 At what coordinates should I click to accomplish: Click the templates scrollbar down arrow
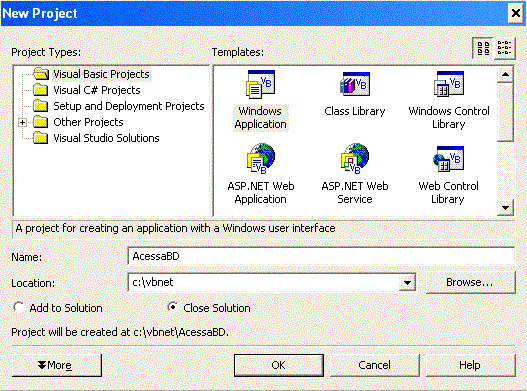pyautogui.click(x=505, y=208)
